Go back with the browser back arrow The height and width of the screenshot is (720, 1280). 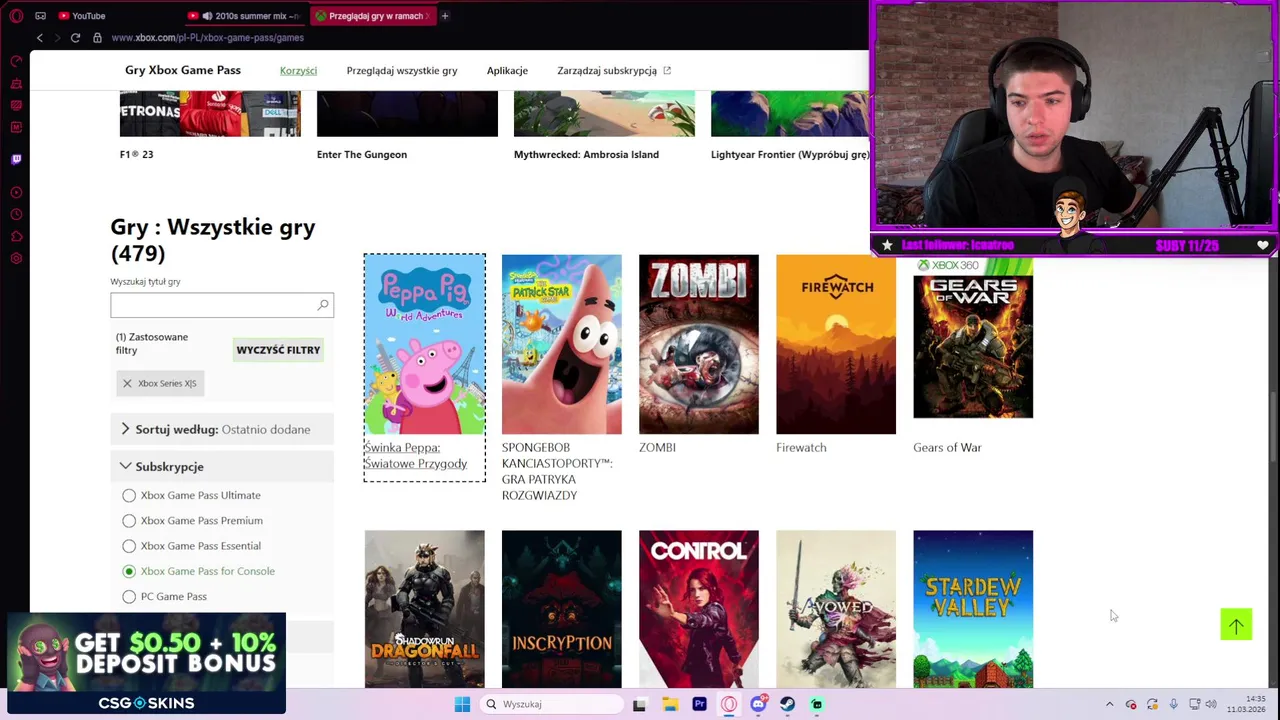40,38
